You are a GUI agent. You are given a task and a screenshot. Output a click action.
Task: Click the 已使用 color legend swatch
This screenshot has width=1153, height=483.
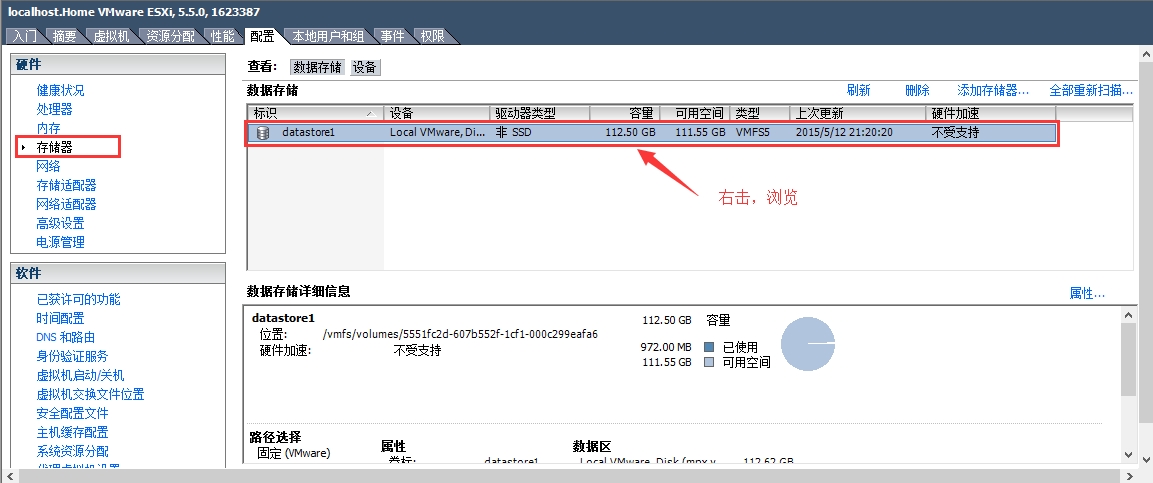(709, 347)
